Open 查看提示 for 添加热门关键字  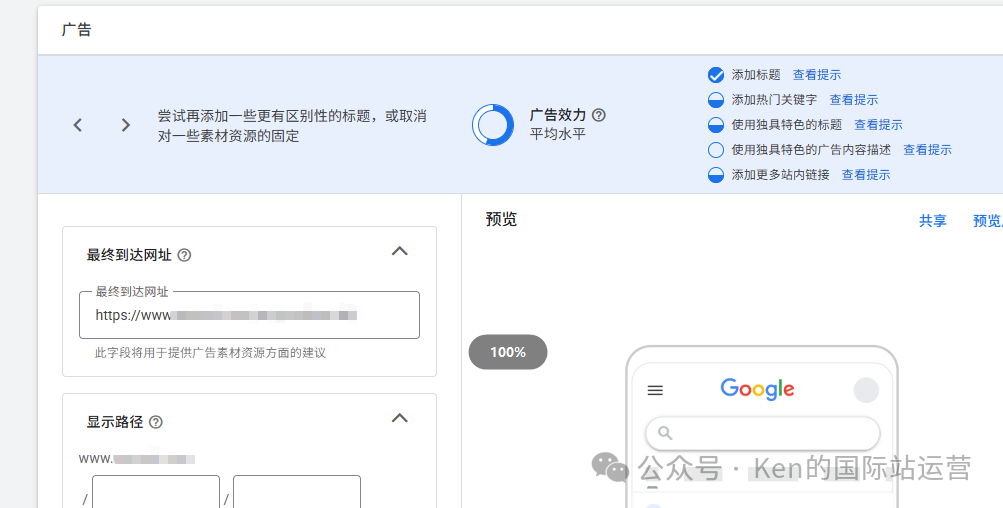[x=854, y=100]
